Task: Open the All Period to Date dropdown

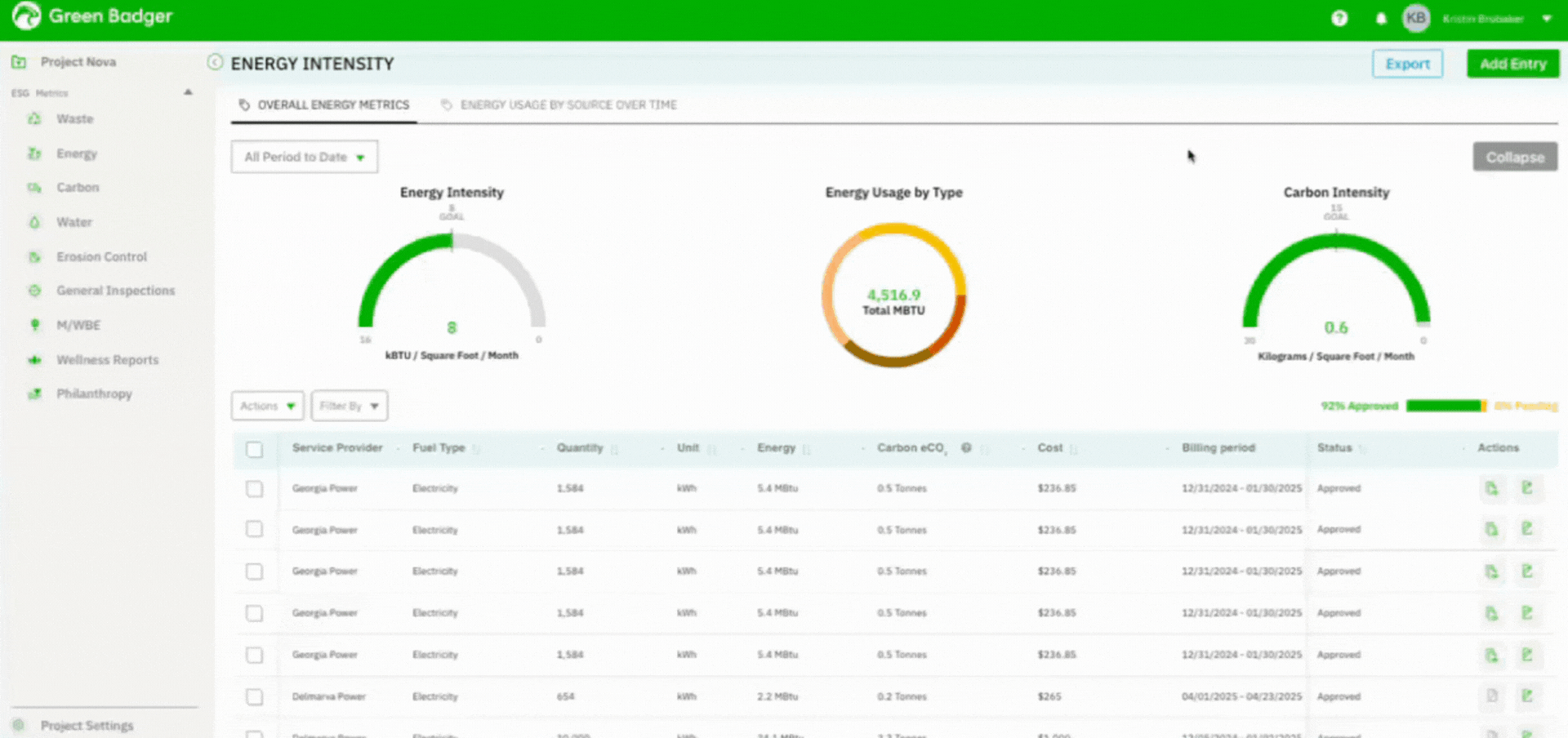Action: 305,157
